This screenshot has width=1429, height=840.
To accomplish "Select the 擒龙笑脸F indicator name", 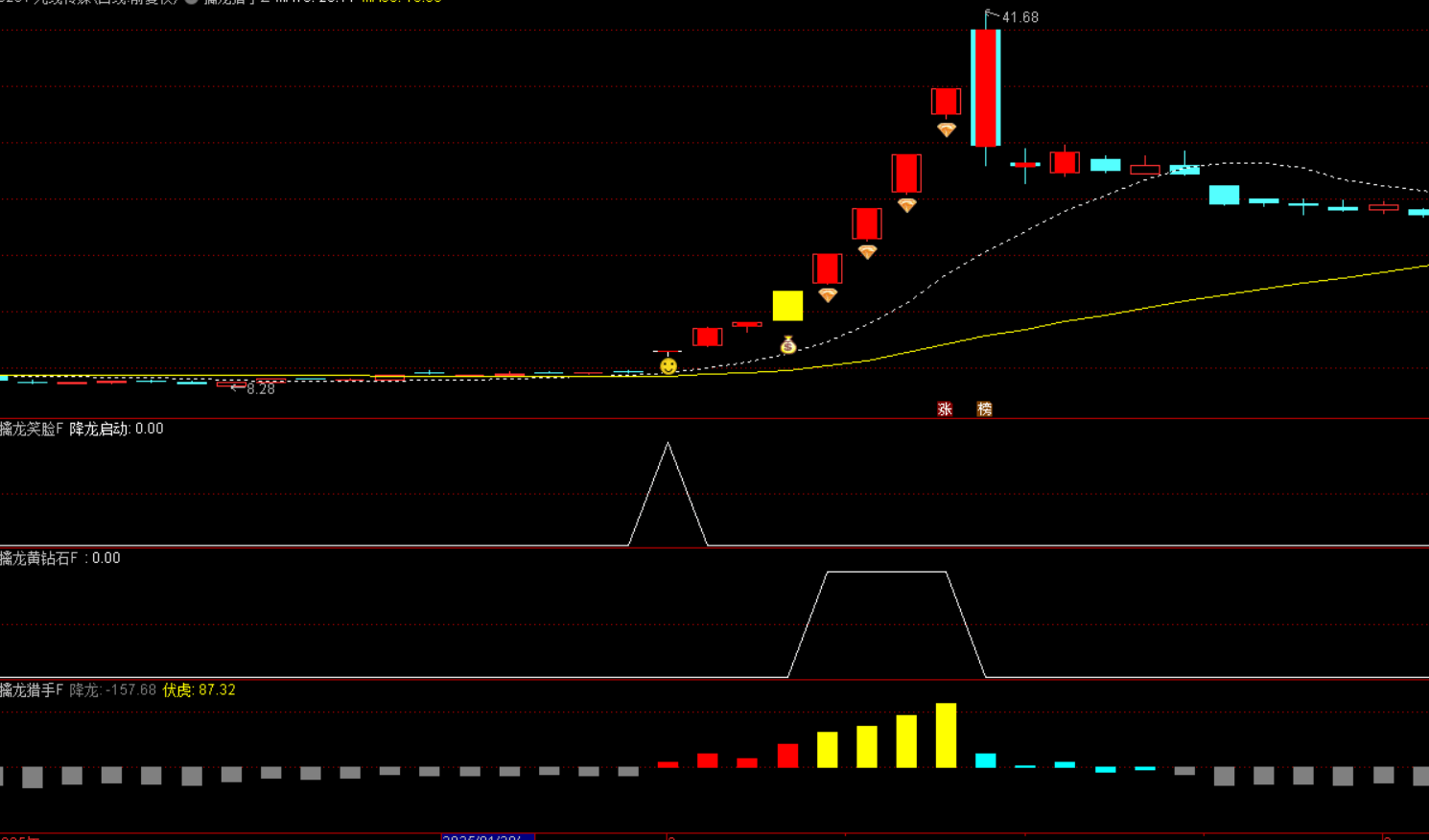I will tap(32, 429).
